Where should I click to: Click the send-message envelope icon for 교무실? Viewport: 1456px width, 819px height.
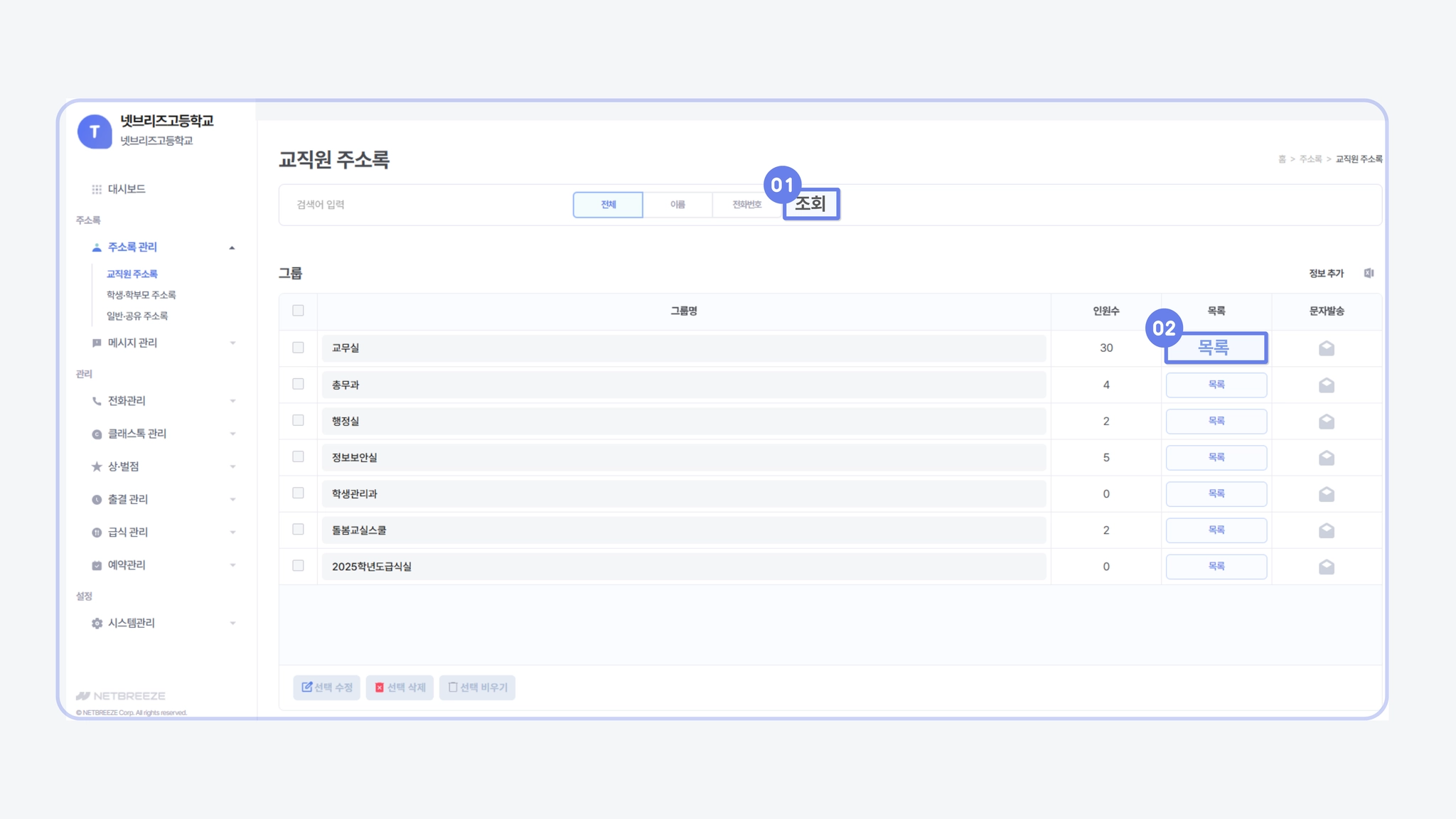[1326, 348]
